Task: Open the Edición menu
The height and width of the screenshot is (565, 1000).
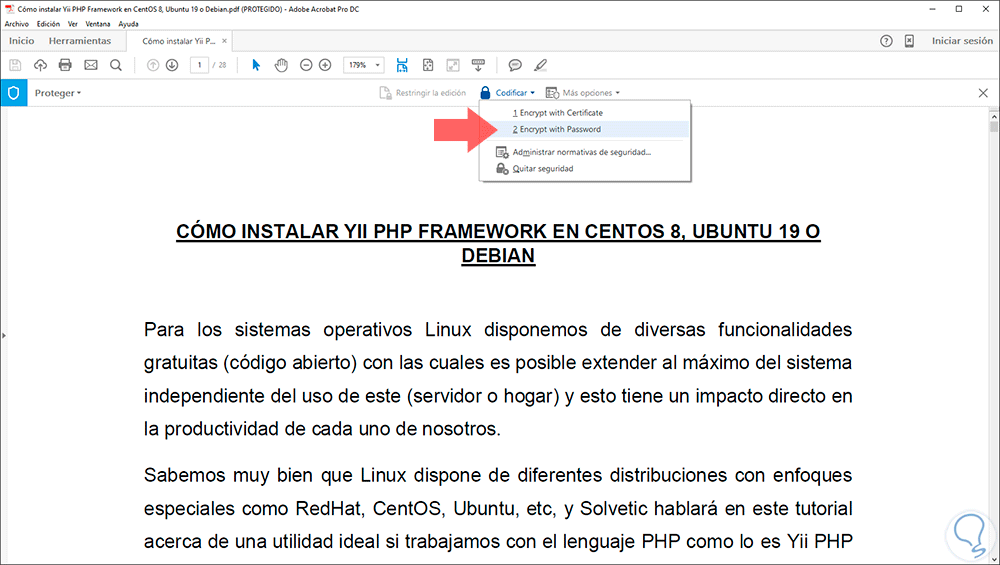Action: tap(48, 24)
